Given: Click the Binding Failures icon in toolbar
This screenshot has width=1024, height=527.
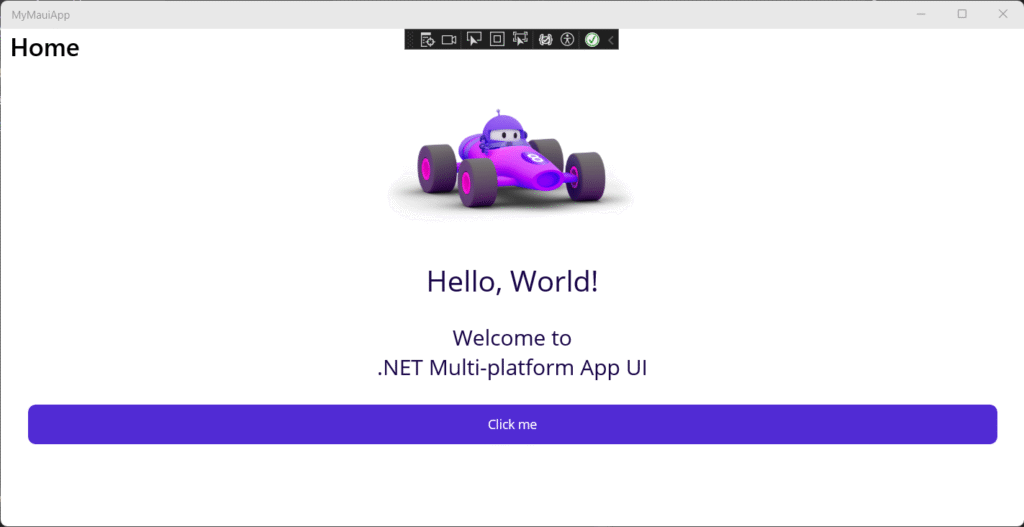Looking at the screenshot, I should pyautogui.click(x=545, y=40).
